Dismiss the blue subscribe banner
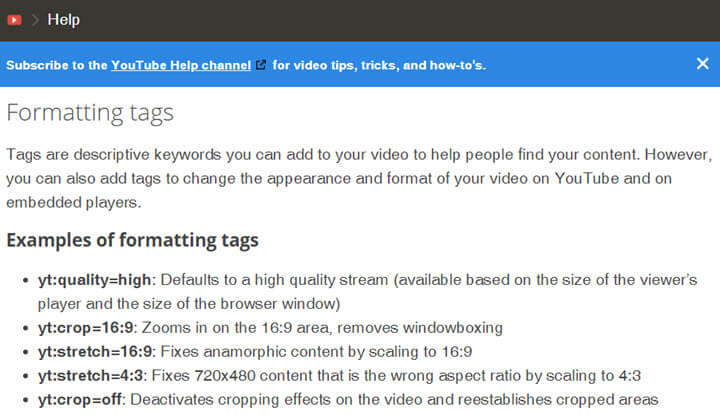 click(703, 63)
